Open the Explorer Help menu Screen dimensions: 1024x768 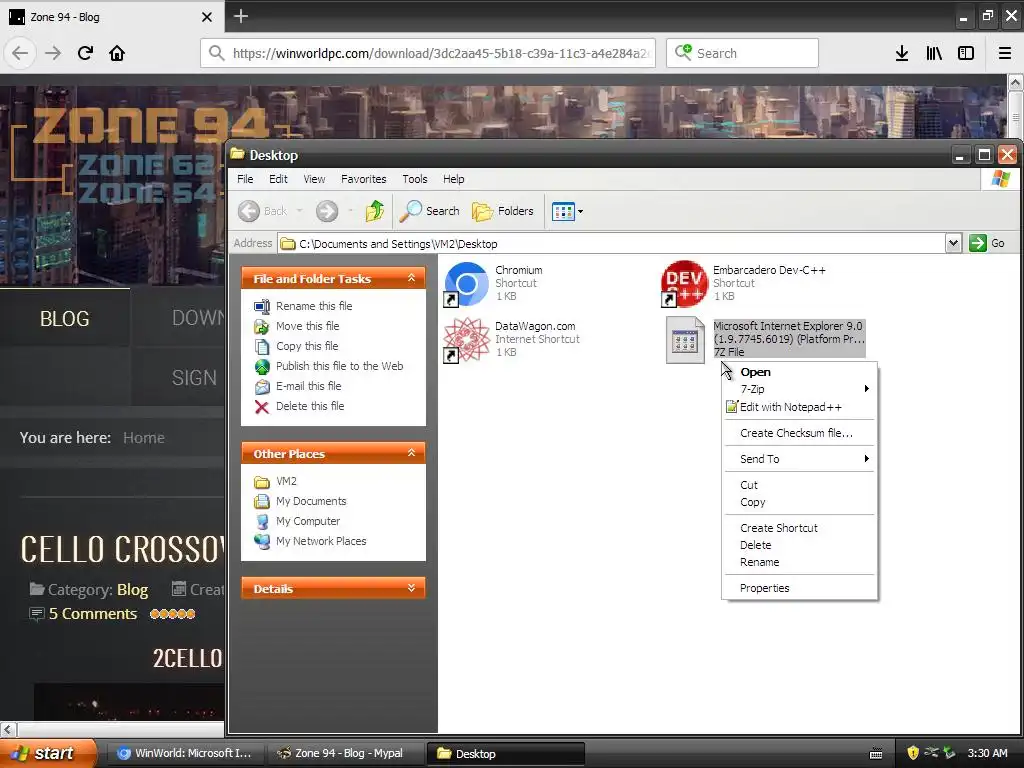pos(453,179)
